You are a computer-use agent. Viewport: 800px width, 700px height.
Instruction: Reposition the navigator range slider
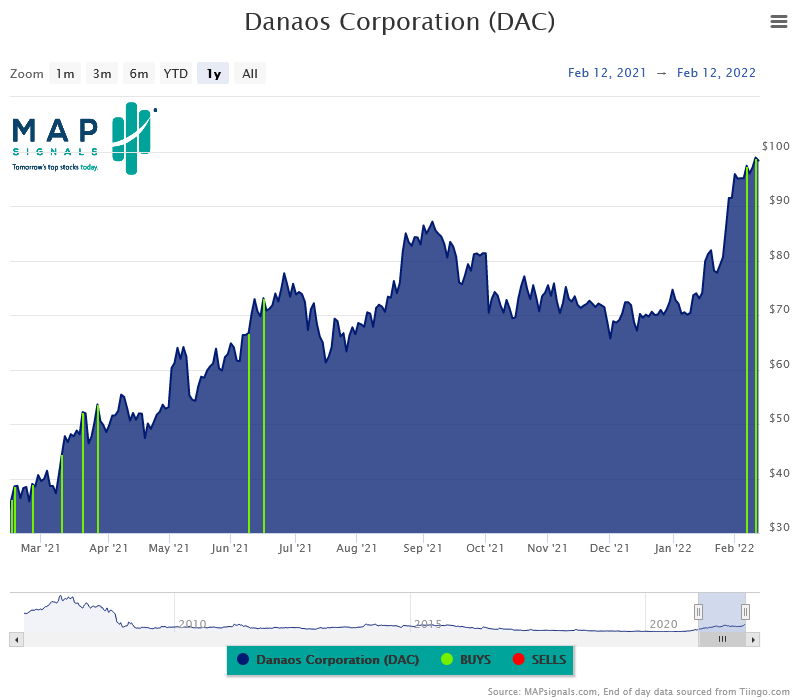(x=722, y=610)
